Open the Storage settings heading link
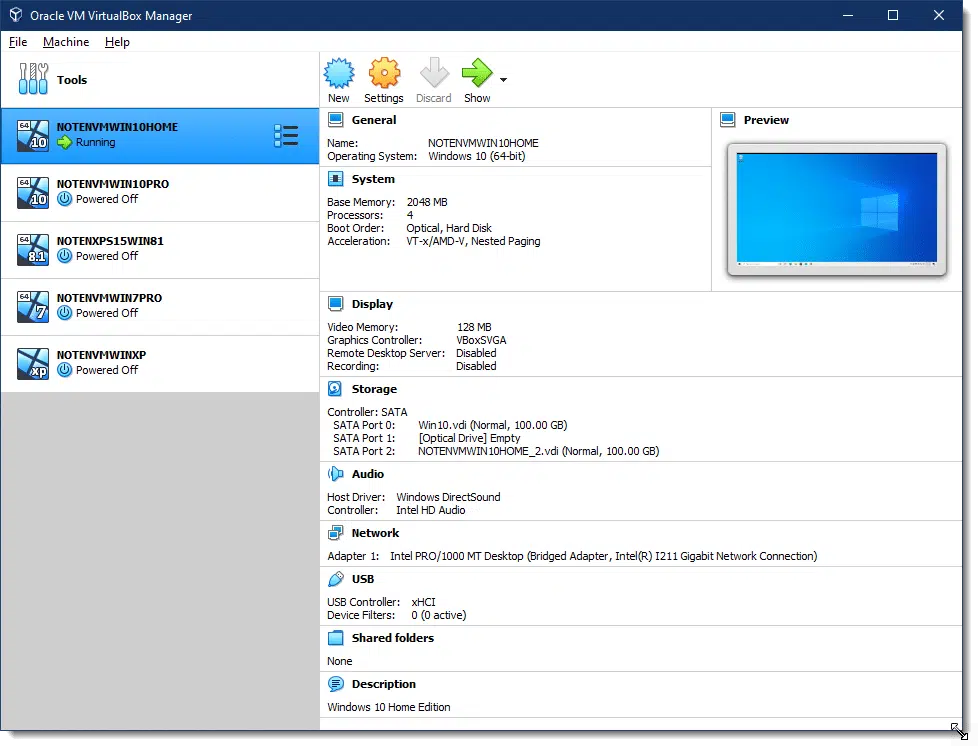The height and width of the screenshot is (746, 978). coord(374,389)
